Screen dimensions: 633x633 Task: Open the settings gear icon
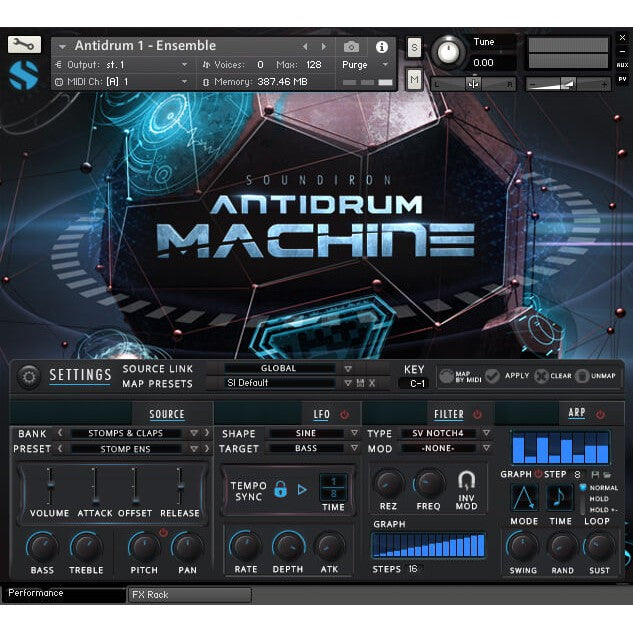click(x=28, y=377)
